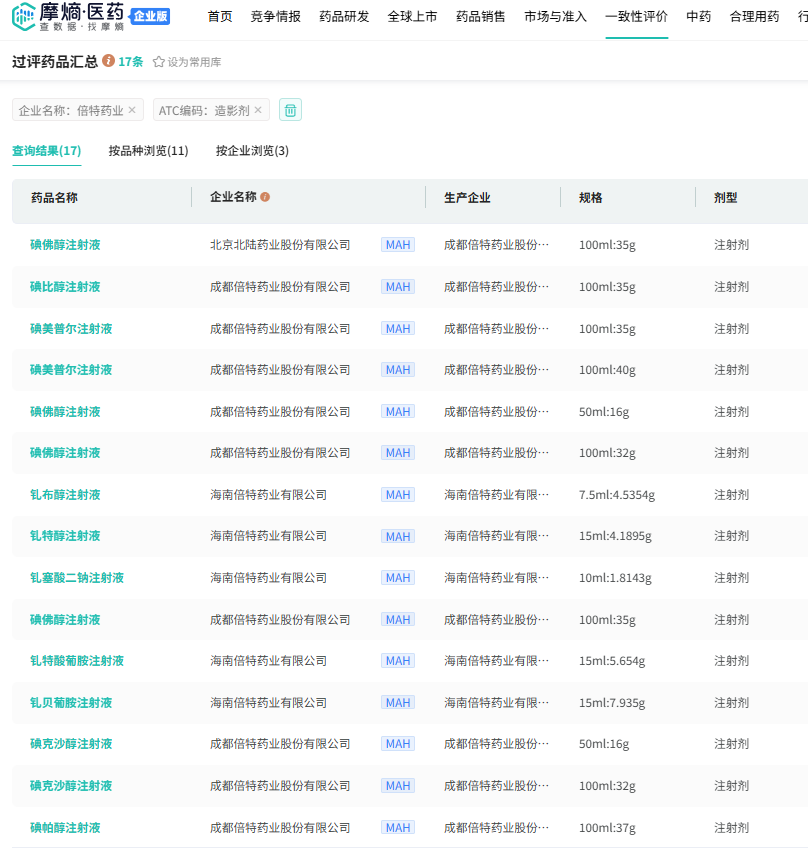Open 药品研发 in top navigation
Screen dimensions: 808x859
click(344, 17)
